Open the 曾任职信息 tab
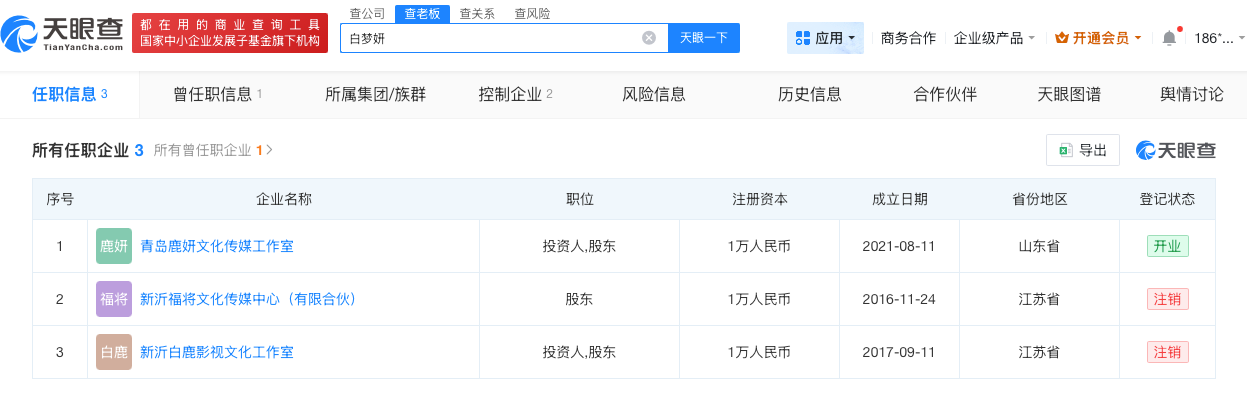Screen dimensions: 1247x408 217,94
